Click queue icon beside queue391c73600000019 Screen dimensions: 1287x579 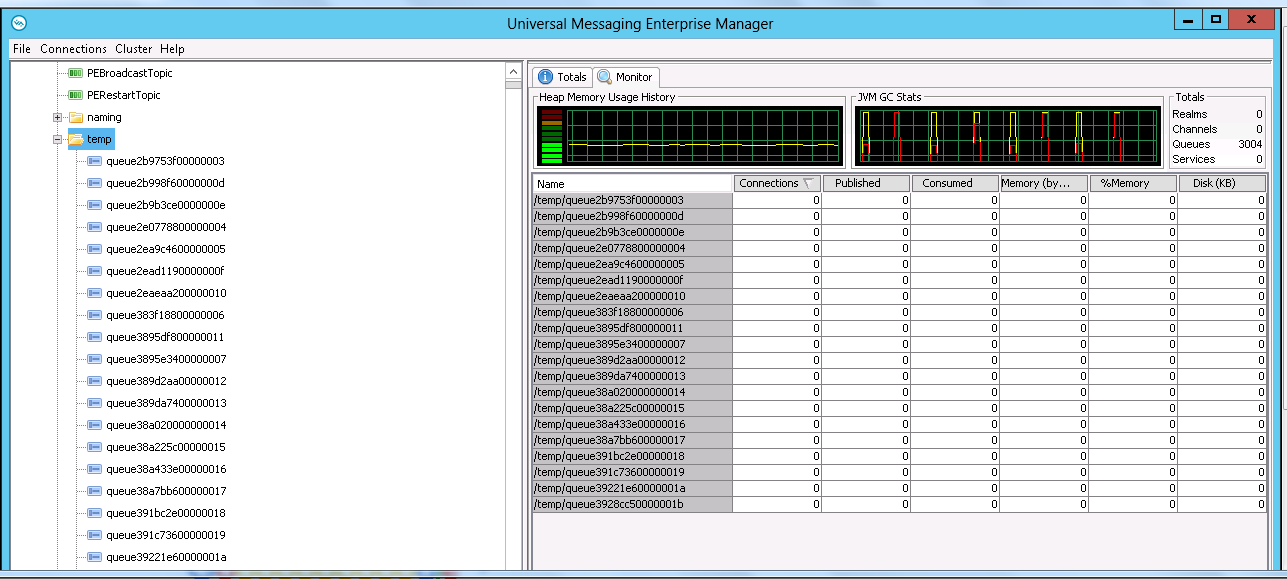coord(95,535)
